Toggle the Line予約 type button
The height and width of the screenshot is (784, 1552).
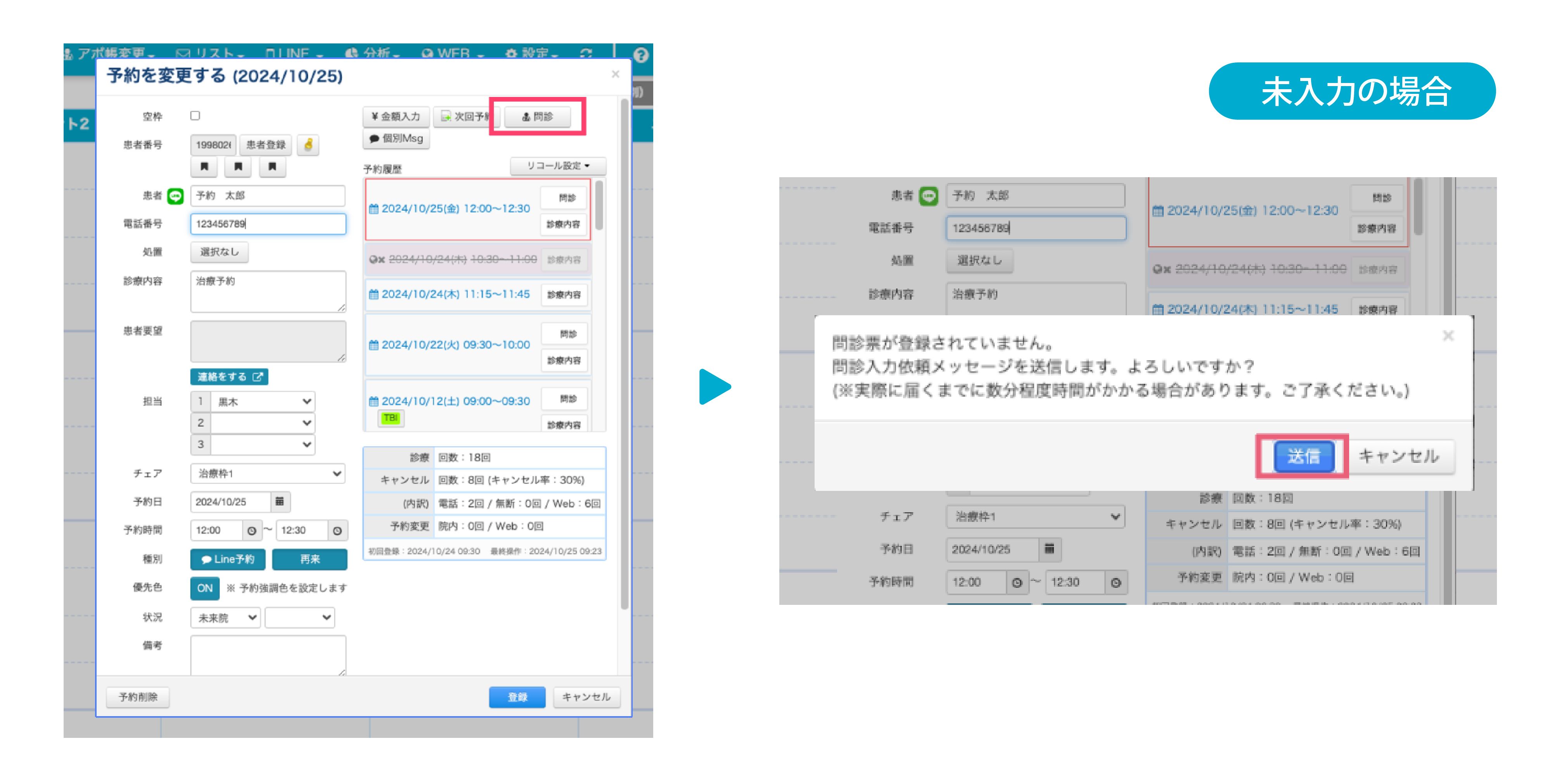(x=228, y=559)
